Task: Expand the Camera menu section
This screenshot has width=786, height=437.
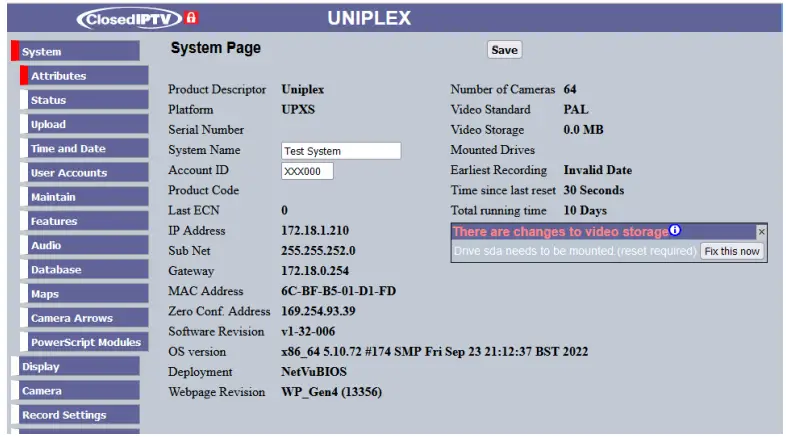Action: coord(75,390)
